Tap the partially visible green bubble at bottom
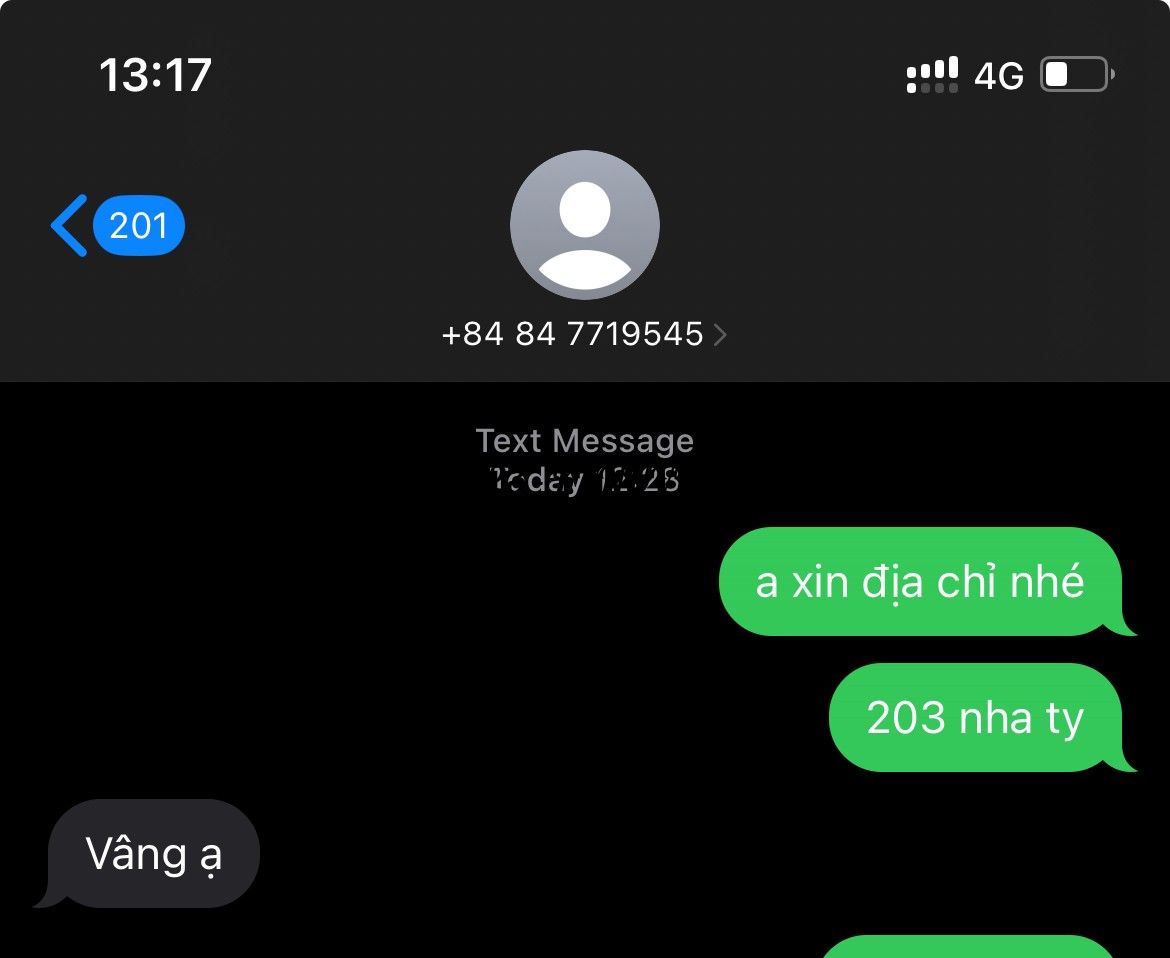 point(968,946)
